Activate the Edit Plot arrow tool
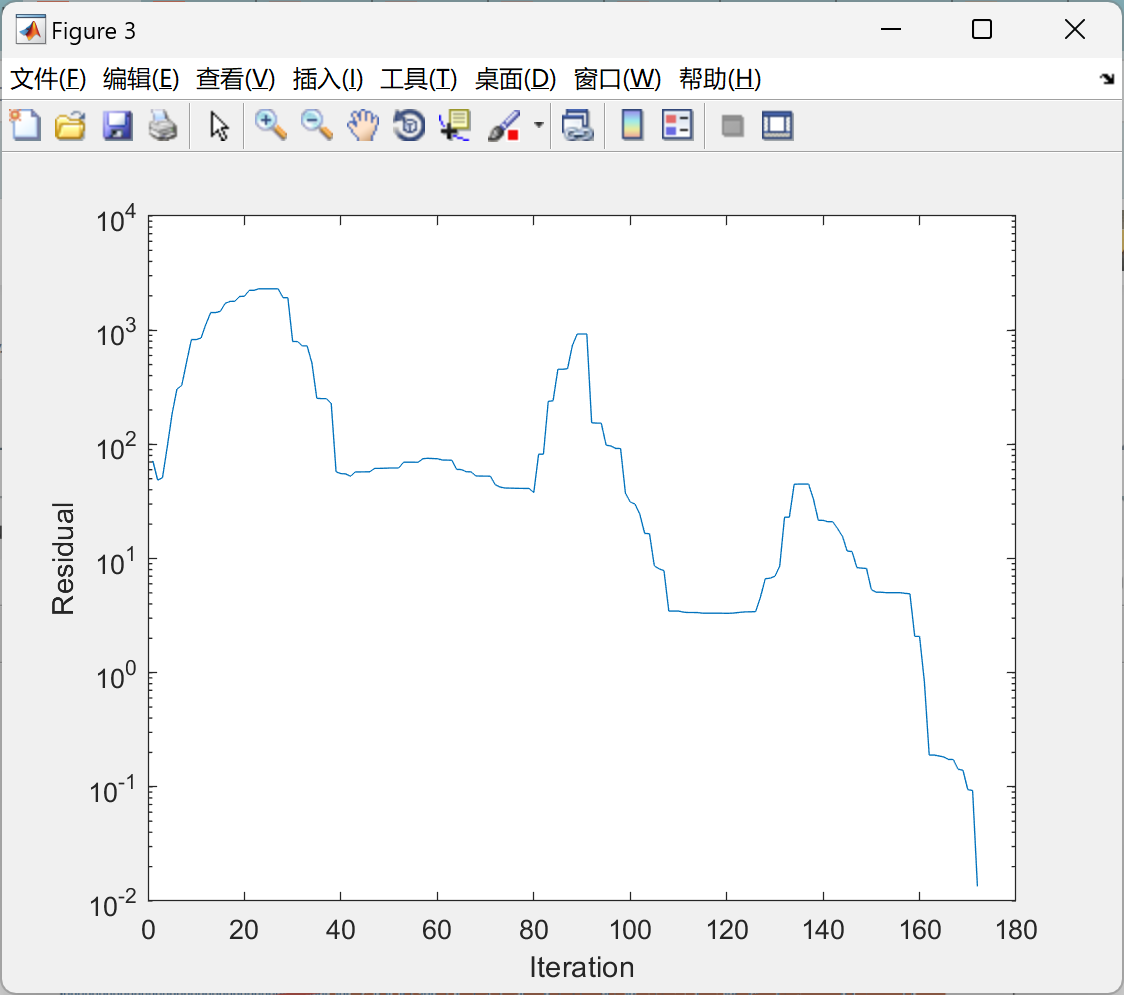The height and width of the screenshot is (995, 1124). pyautogui.click(x=219, y=126)
